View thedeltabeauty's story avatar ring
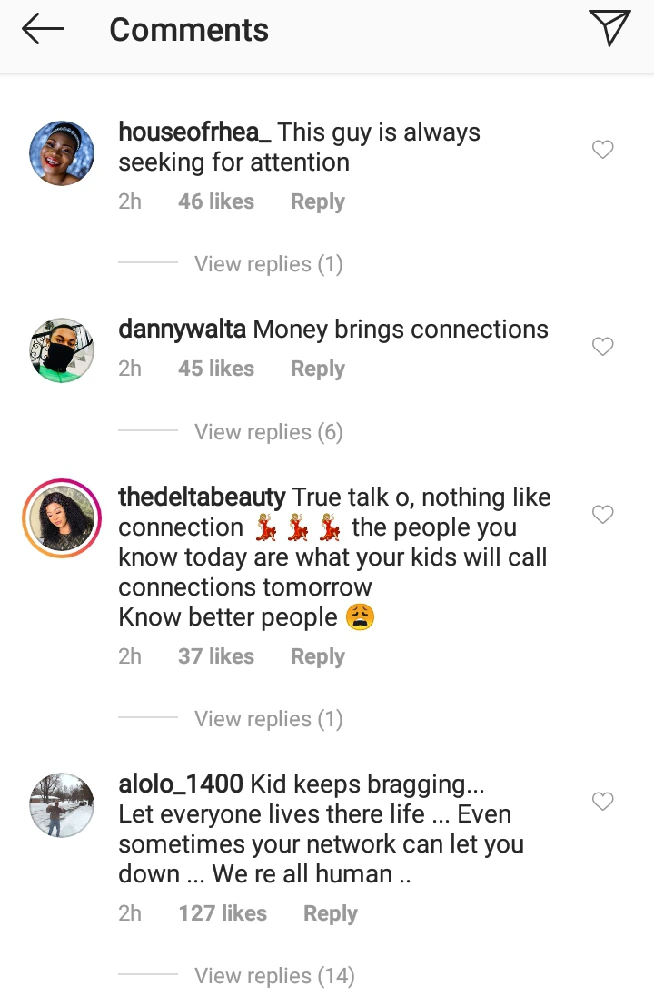Viewport: 654px width, 1004px height. pos(62,517)
